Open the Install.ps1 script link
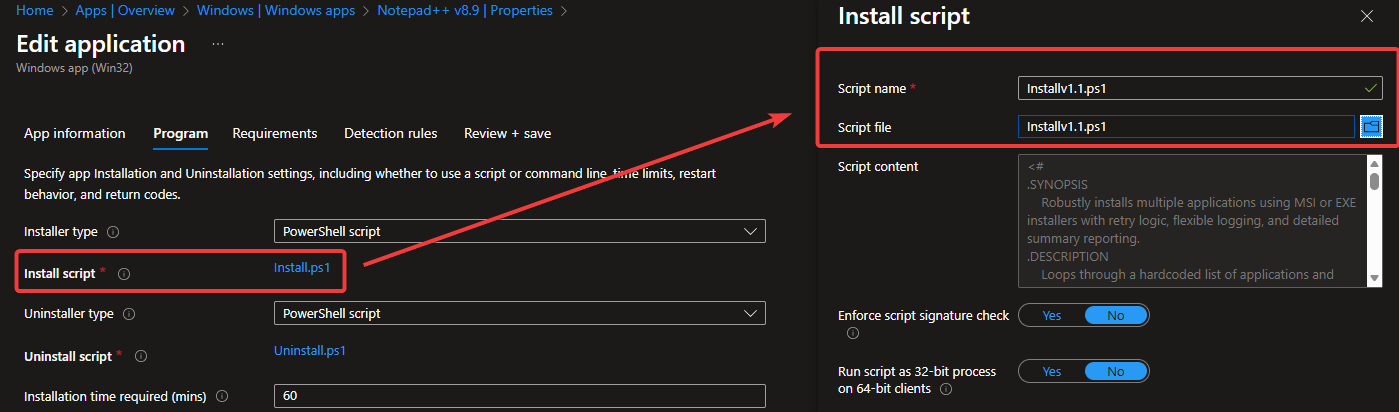The width and height of the screenshot is (1399, 412). [301, 267]
